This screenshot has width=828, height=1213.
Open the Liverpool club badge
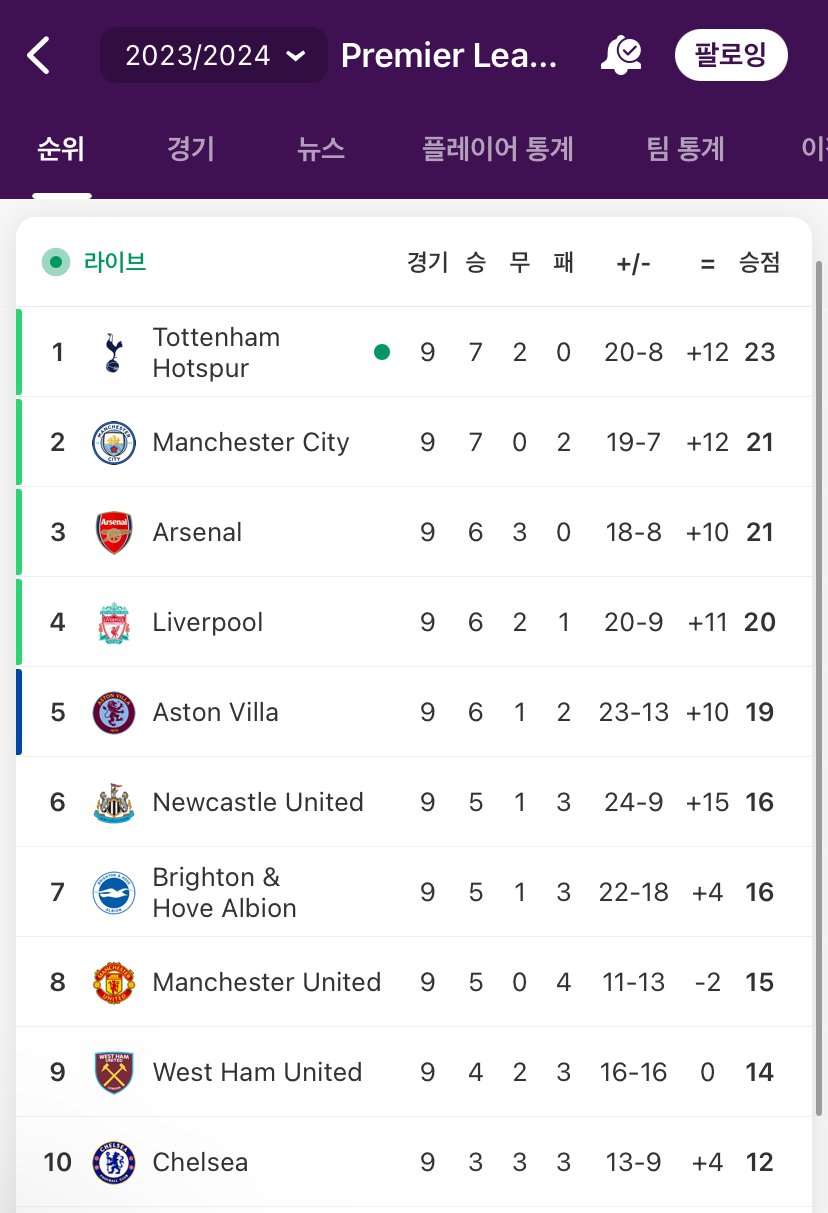point(113,622)
